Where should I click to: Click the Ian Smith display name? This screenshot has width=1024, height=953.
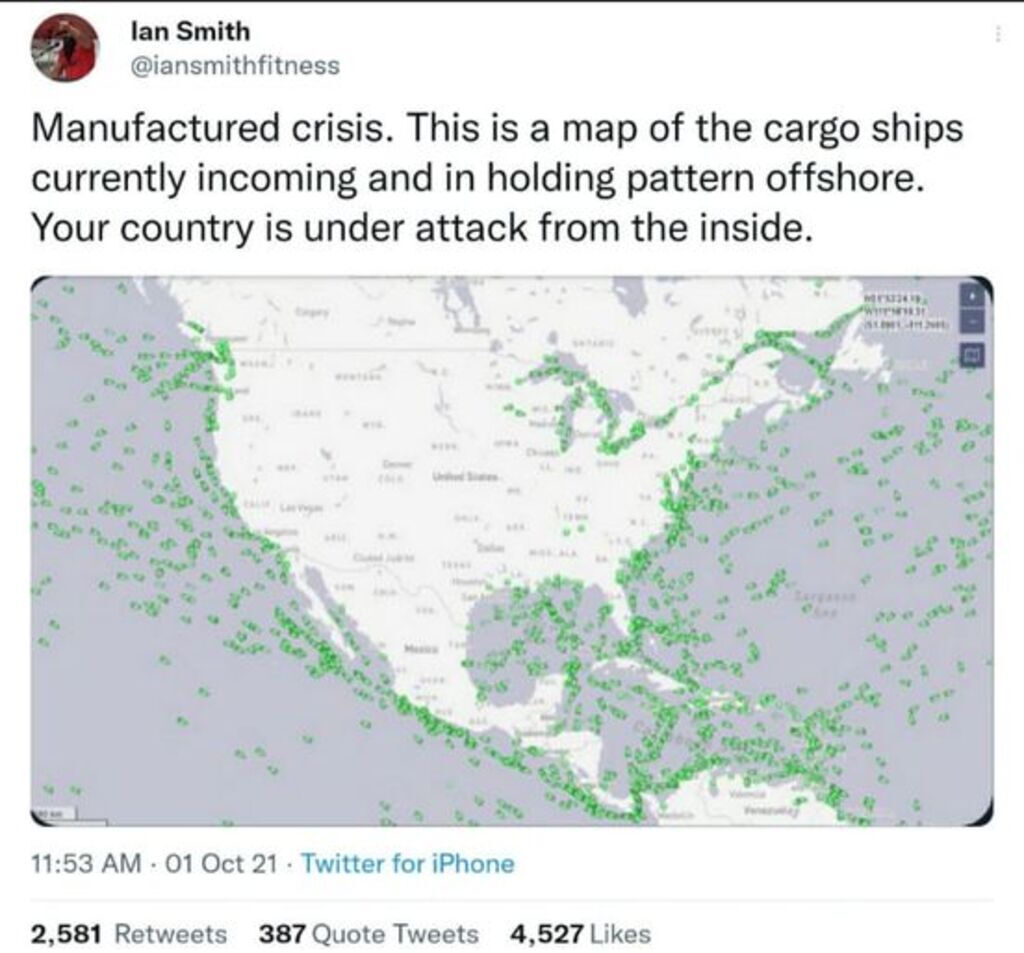pos(190,32)
